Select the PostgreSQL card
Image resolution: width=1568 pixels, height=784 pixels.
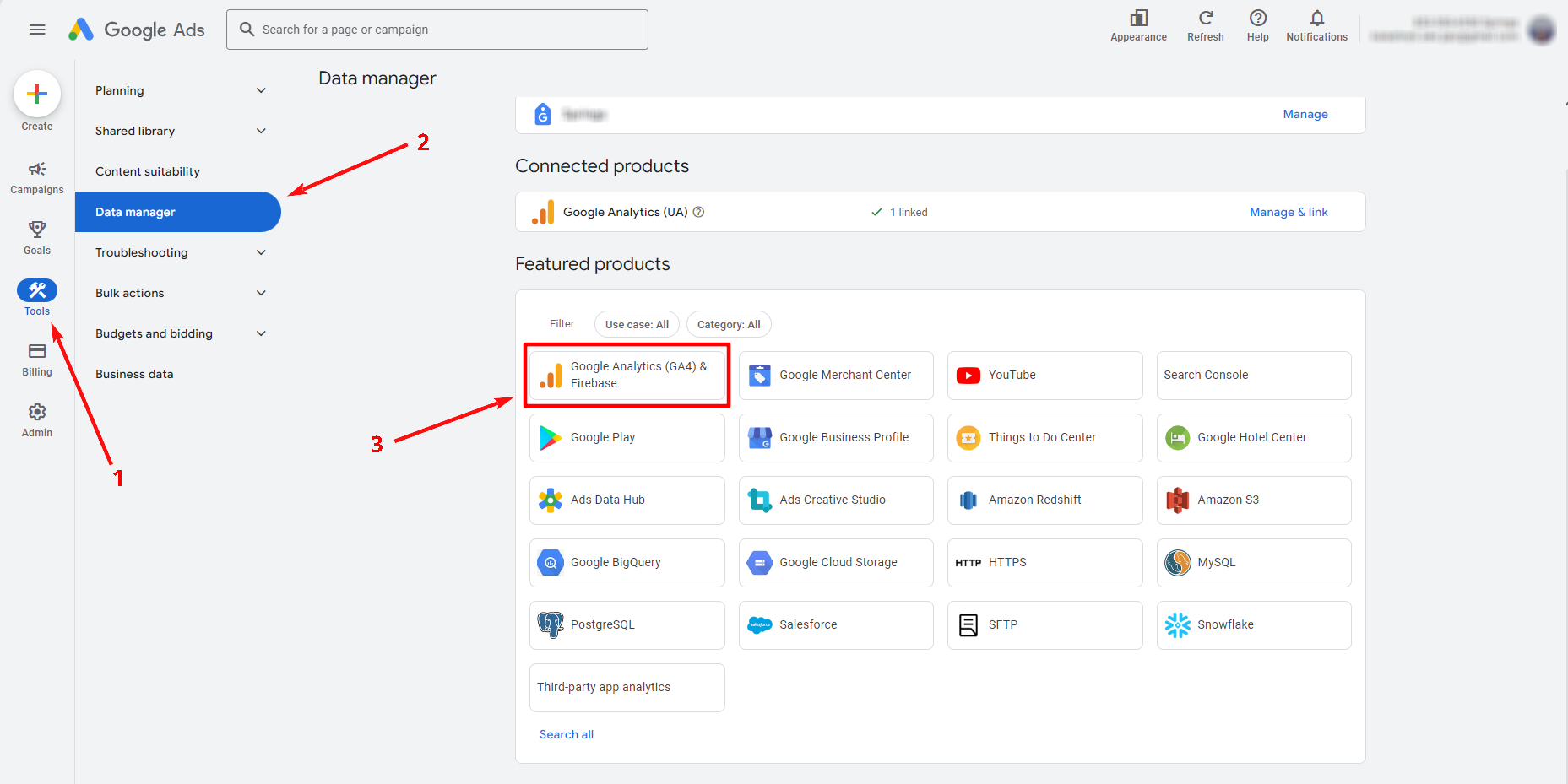tap(627, 625)
